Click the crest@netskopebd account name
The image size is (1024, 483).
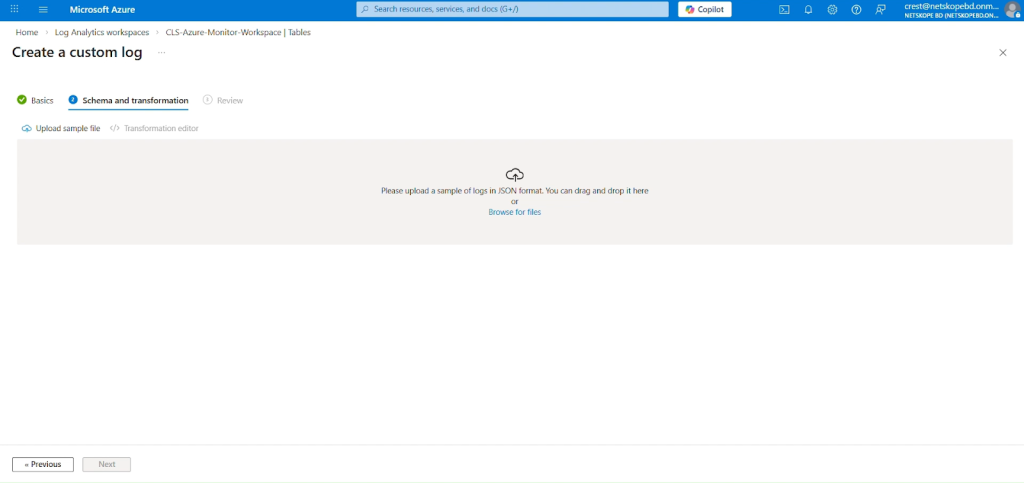(x=952, y=6)
